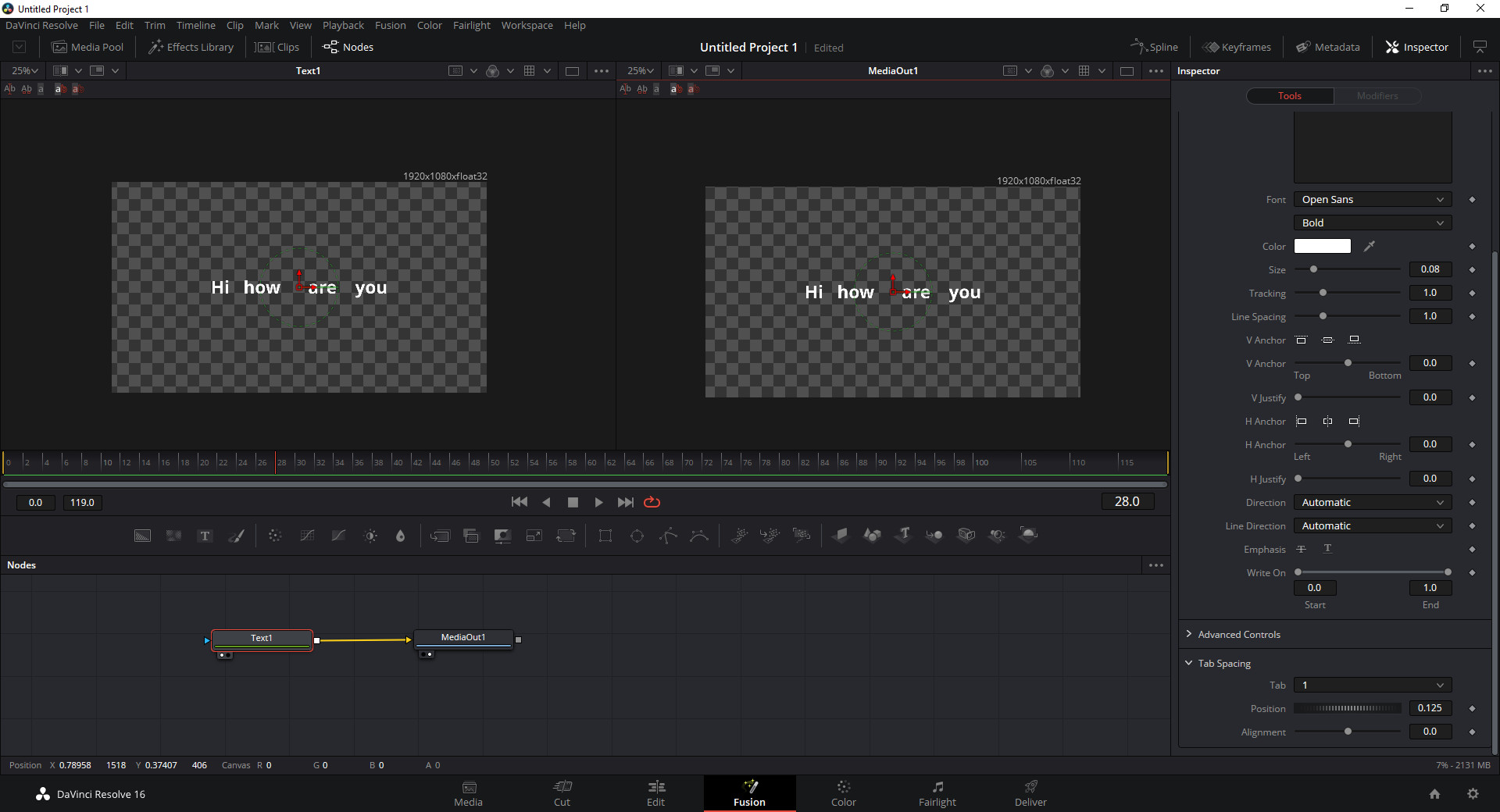This screenshot has height=812, width=1500.
Task: Open the Tab number dropdown
Action: click(1373, 686)
